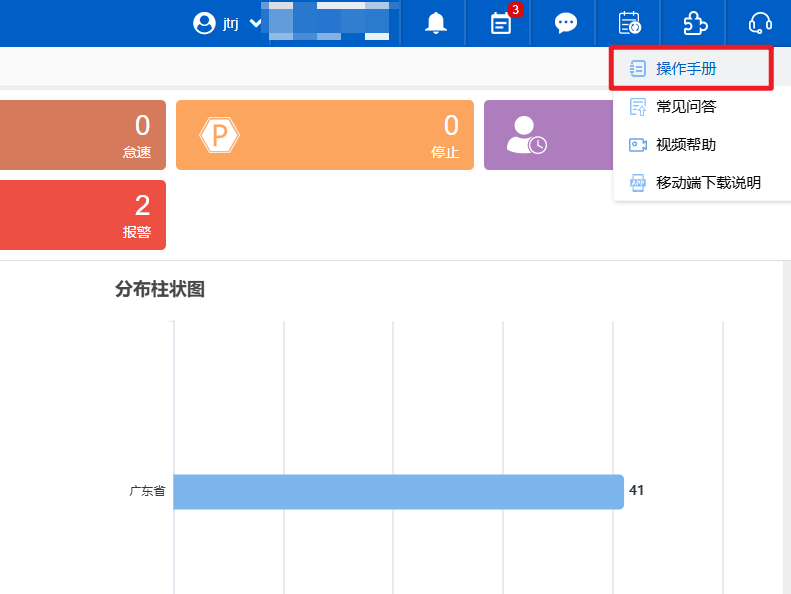Click the hexagon P parking icon
Image resolution: width=791 pixels, height=594 pixels.
click(218, 135)
